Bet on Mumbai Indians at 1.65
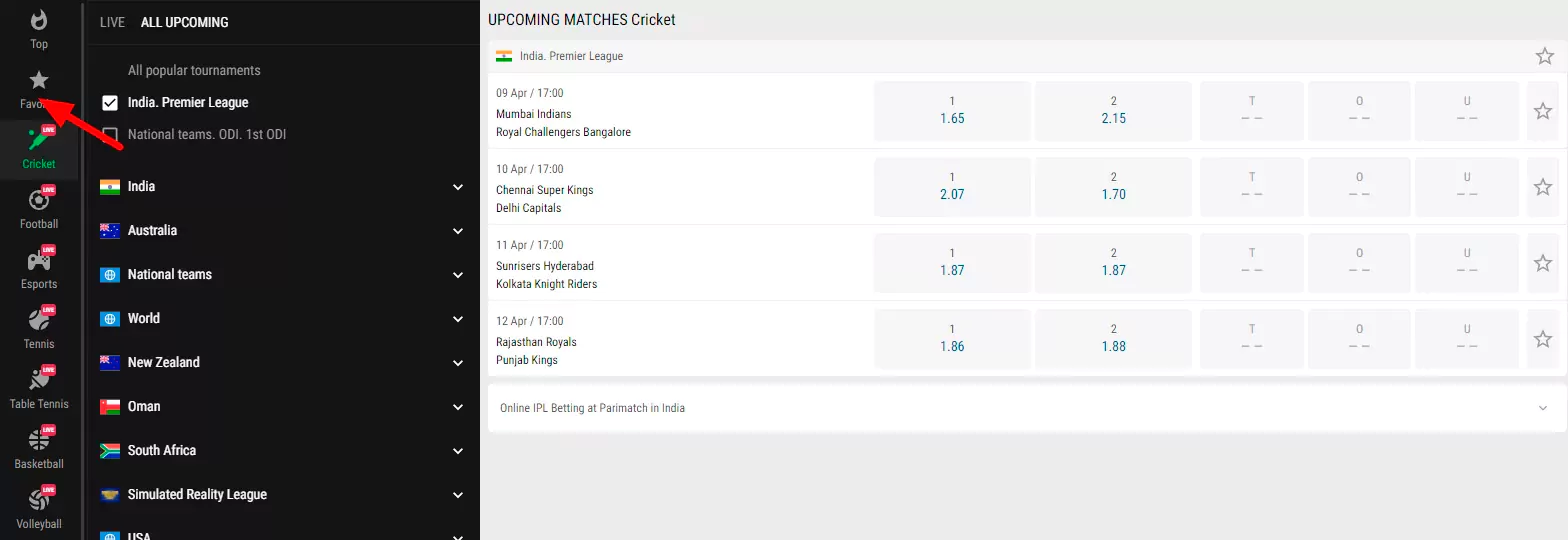 coord(952,111)
